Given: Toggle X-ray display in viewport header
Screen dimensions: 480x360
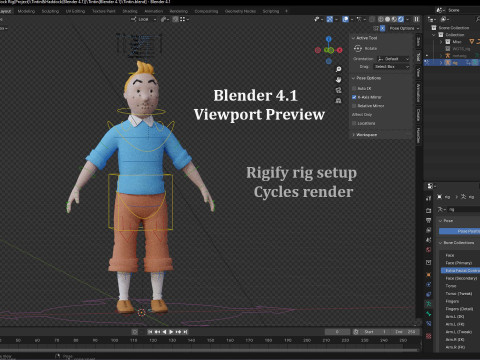Looking at the screenshot, I should 372,19.
